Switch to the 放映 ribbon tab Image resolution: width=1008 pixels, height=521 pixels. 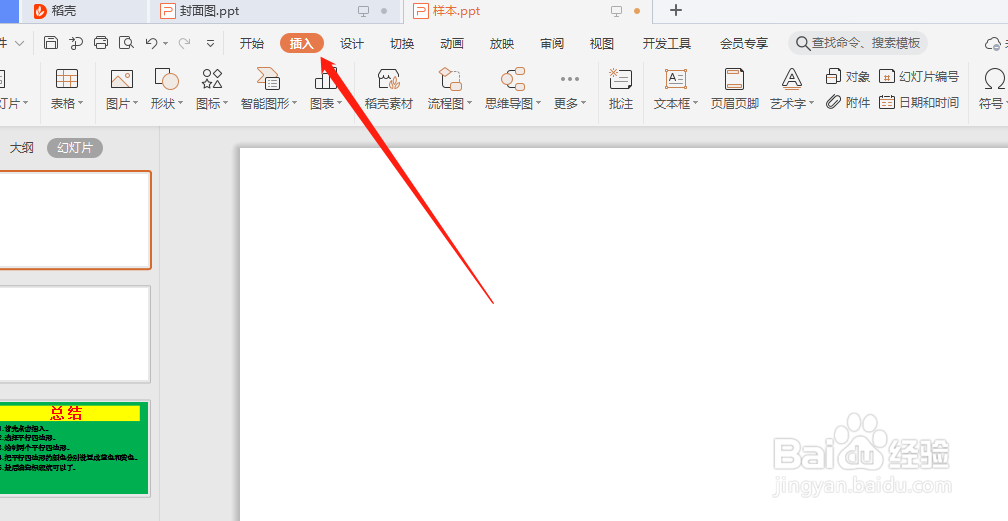501,44
